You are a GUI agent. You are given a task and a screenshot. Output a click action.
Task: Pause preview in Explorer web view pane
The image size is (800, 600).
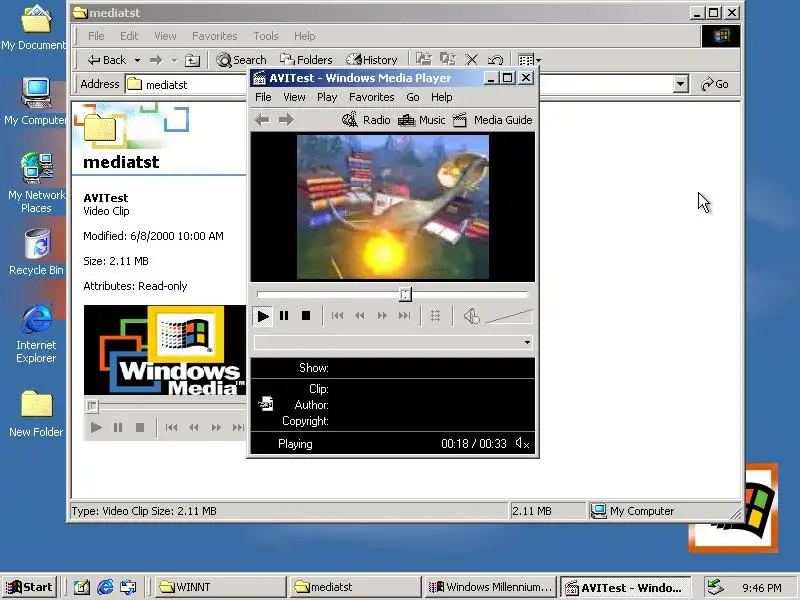click(118, 428)
